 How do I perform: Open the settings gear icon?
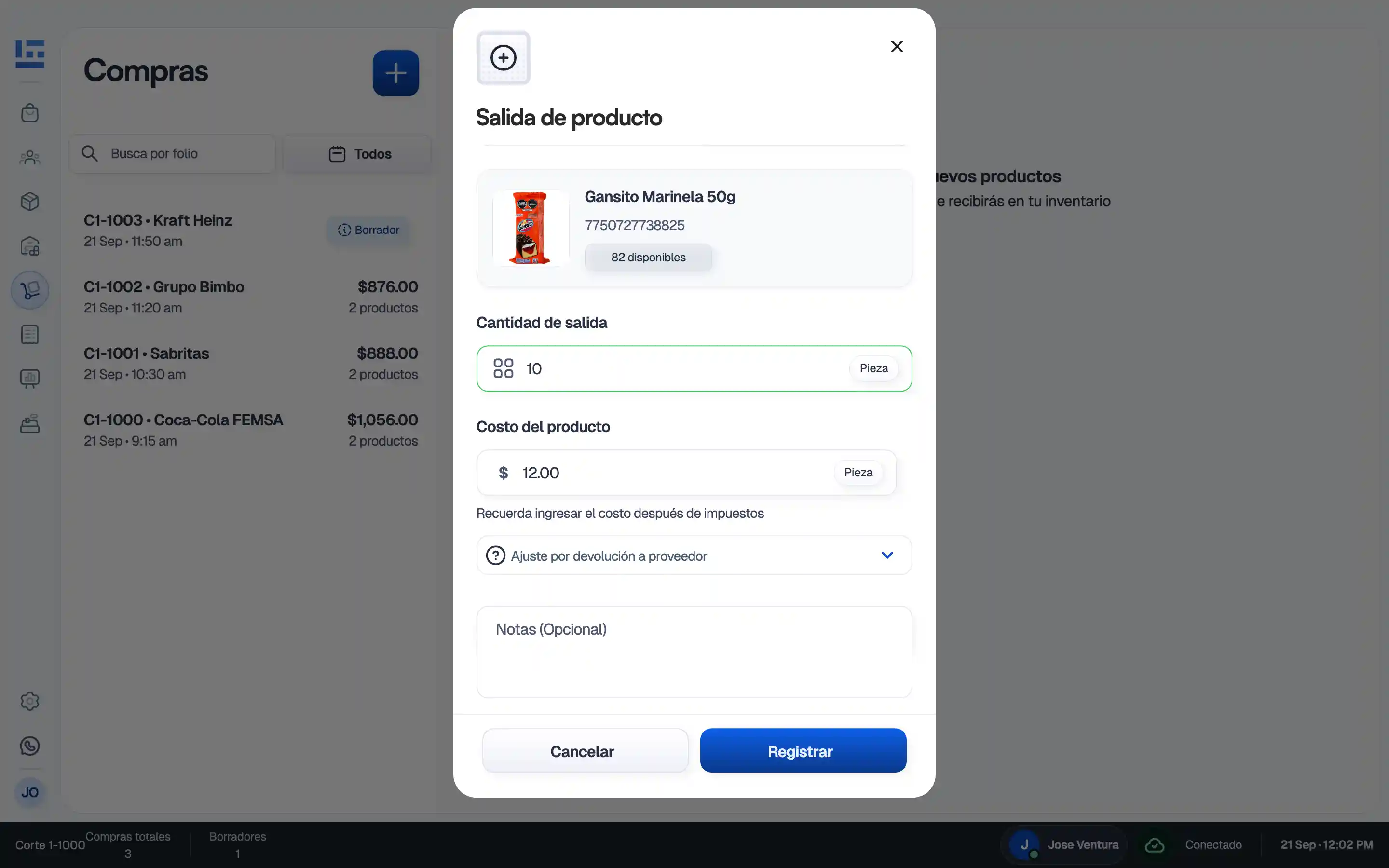coord(30,701)
